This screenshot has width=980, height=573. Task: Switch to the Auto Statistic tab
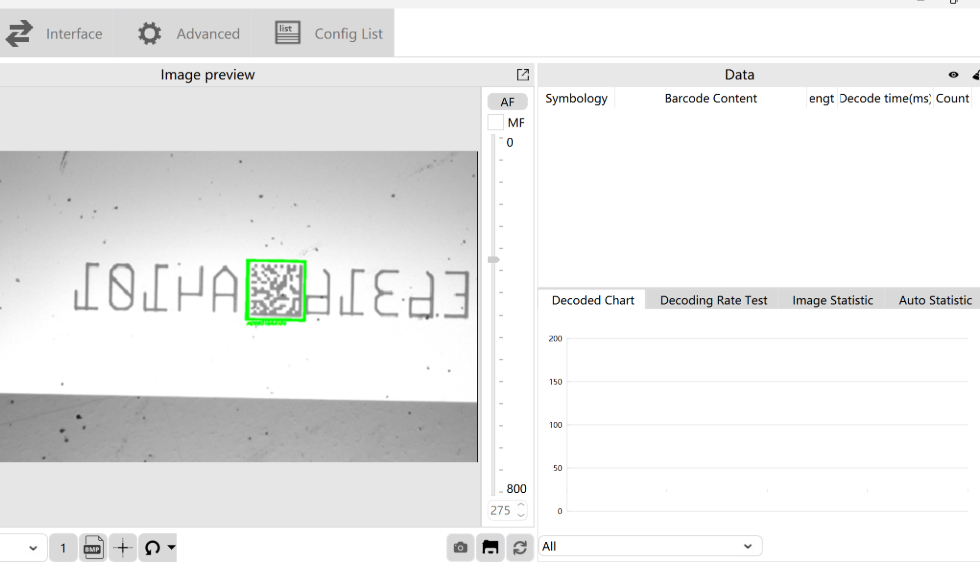[x=935, y=300]
